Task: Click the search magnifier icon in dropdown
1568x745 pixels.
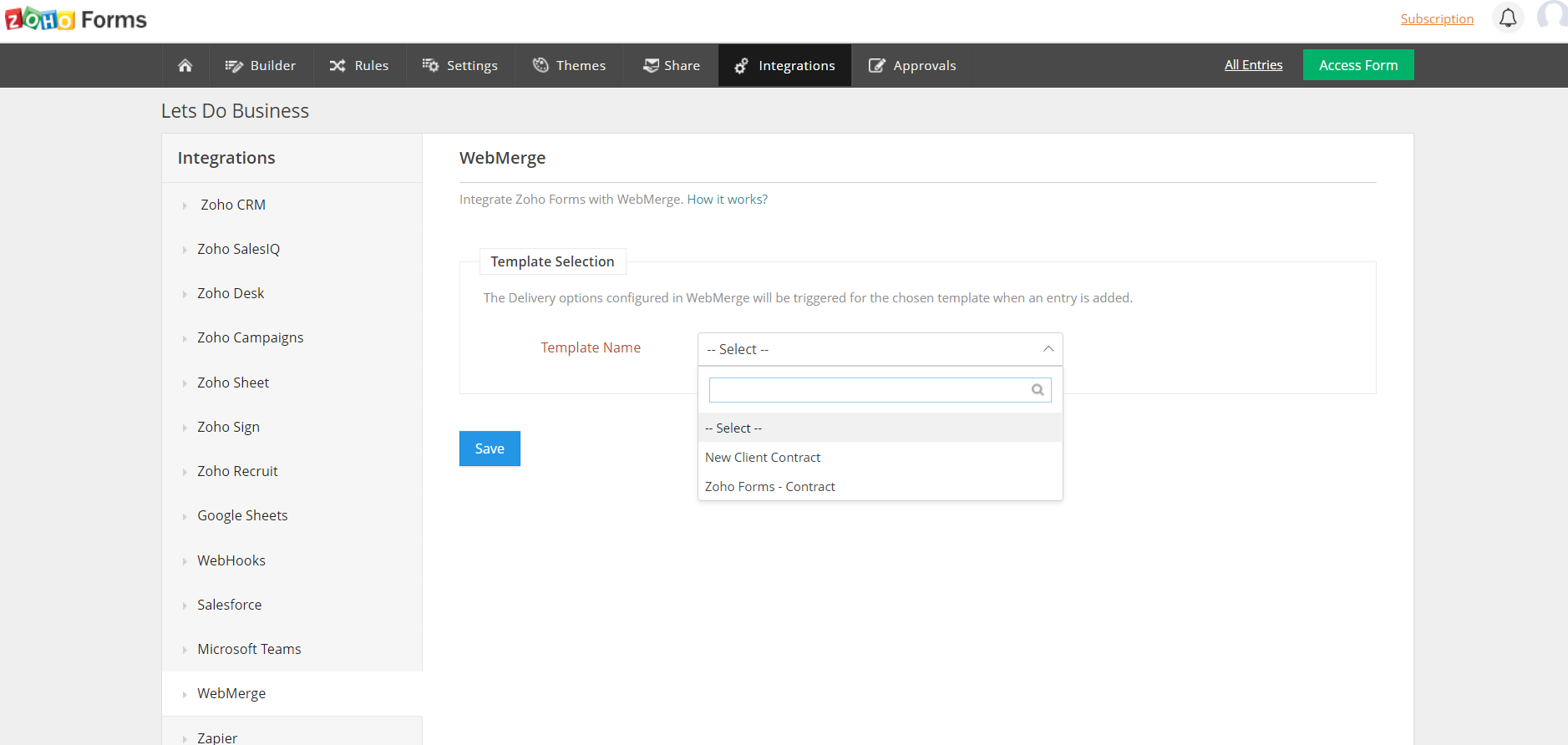Action: 1038,390
